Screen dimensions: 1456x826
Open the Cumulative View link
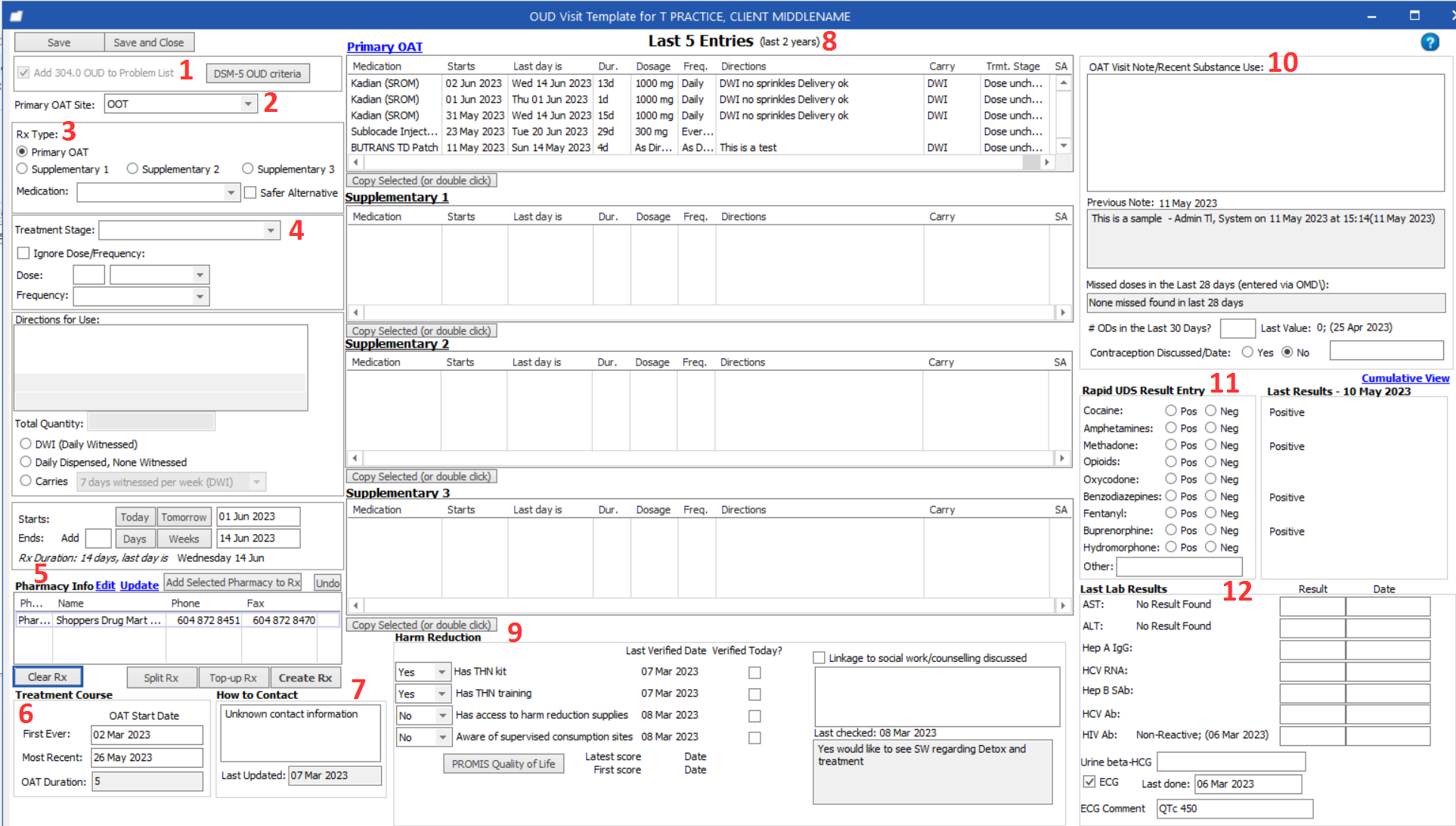(x=1405, y=377)
